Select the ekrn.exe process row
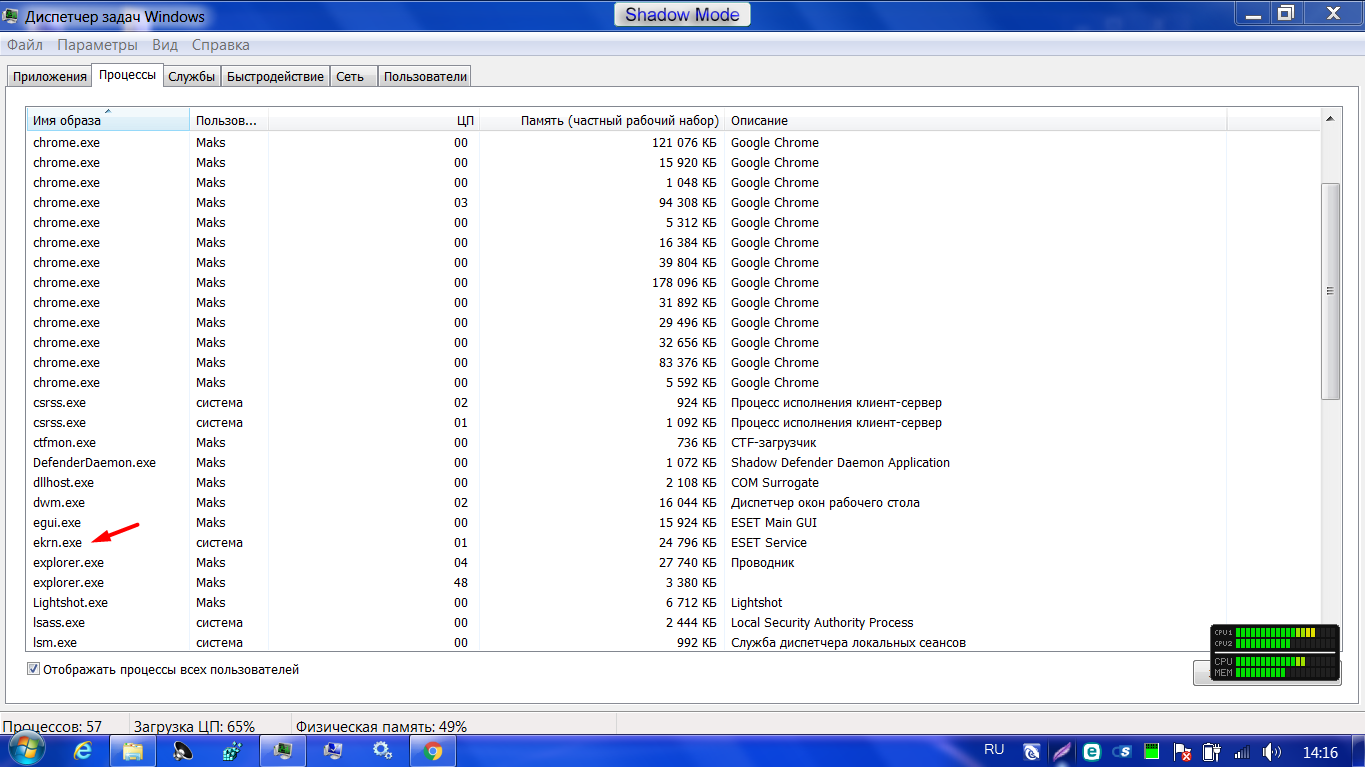The height and width of the screenshot is (767, 1365). pos(673,543)
